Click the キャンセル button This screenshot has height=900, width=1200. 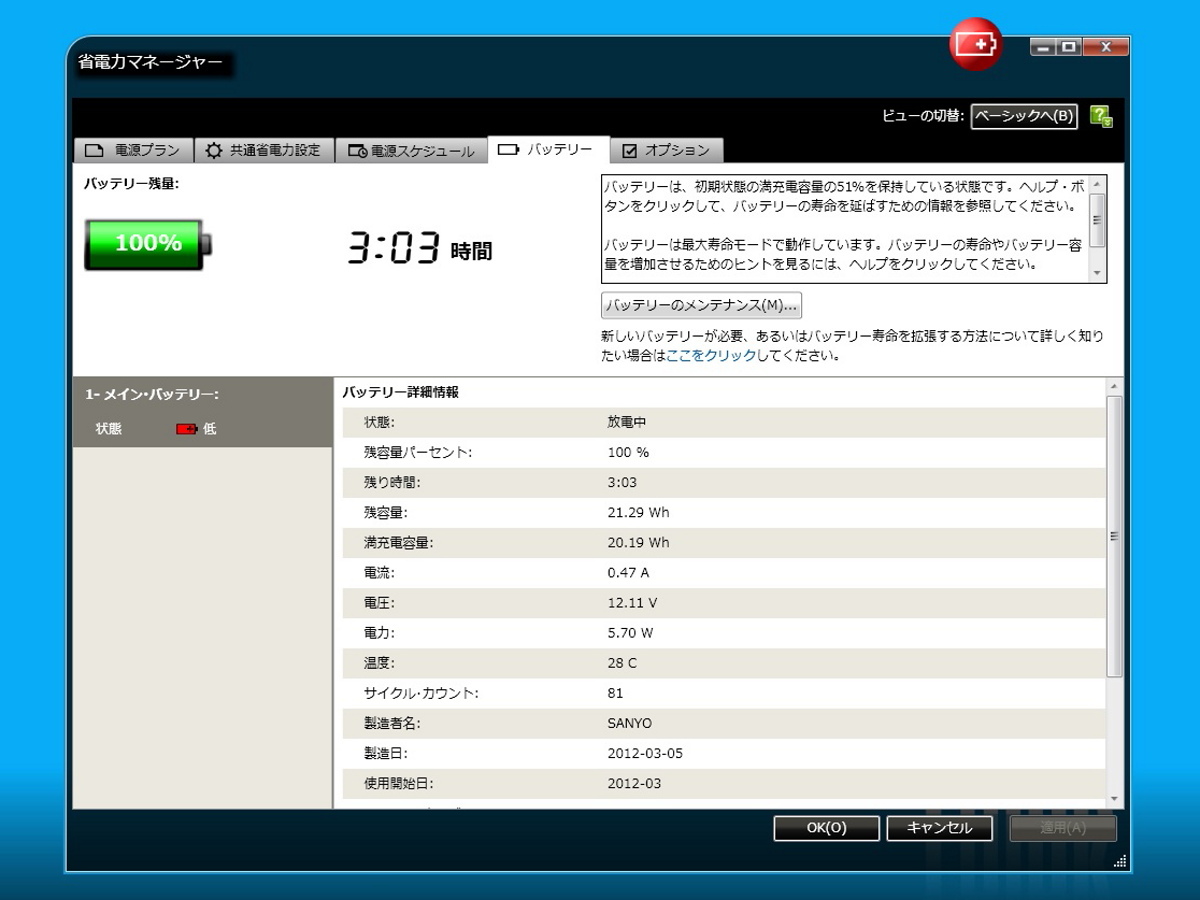point(939,828)
